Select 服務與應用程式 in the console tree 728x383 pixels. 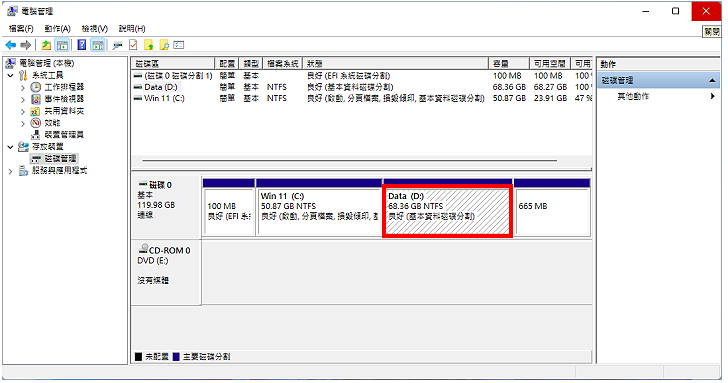tap(59, 170)
